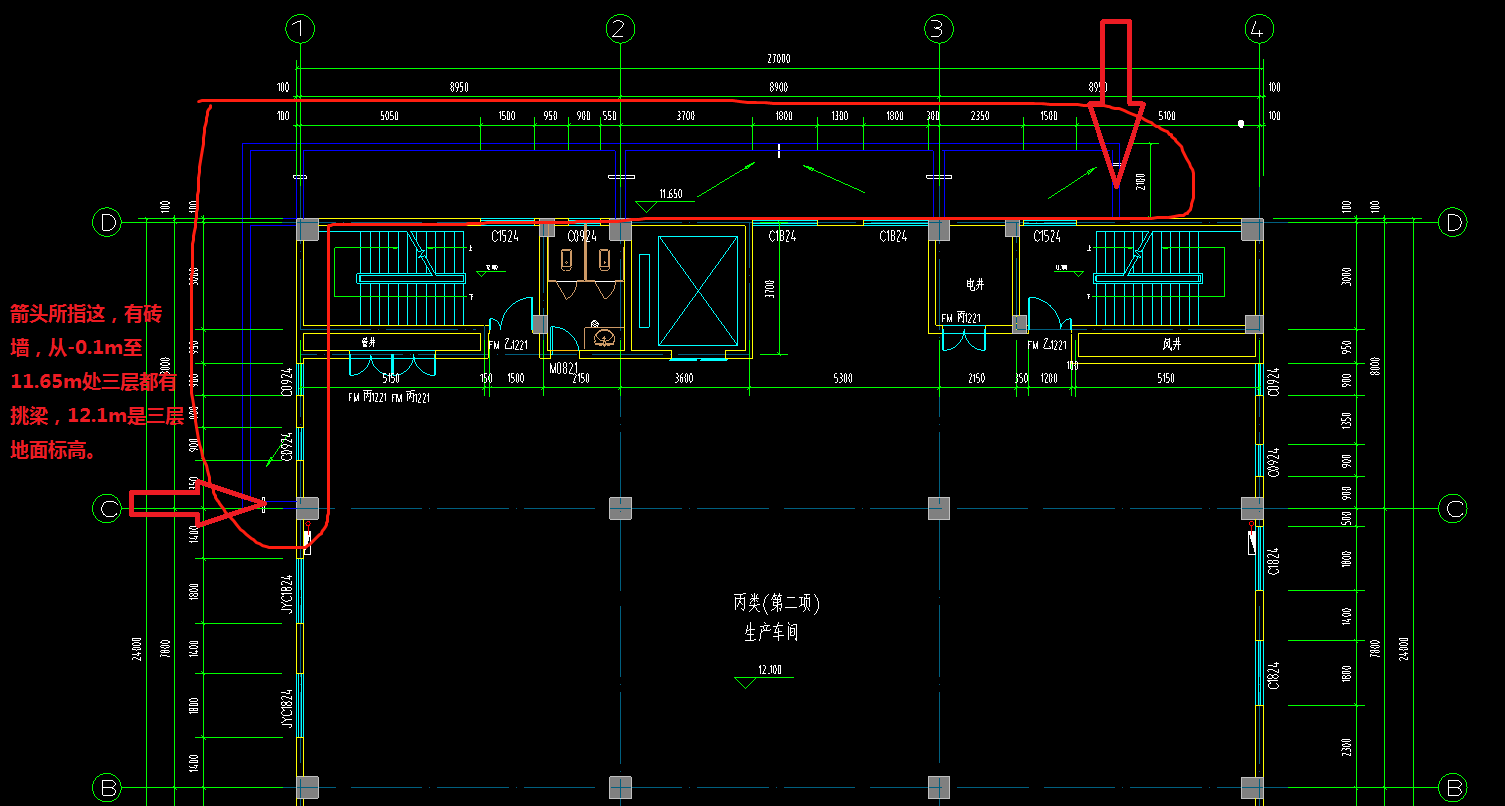This screenshot has height=806, width=1505.
Task: Select the axis bubble numbered 1
Action: tap(300, 29)
